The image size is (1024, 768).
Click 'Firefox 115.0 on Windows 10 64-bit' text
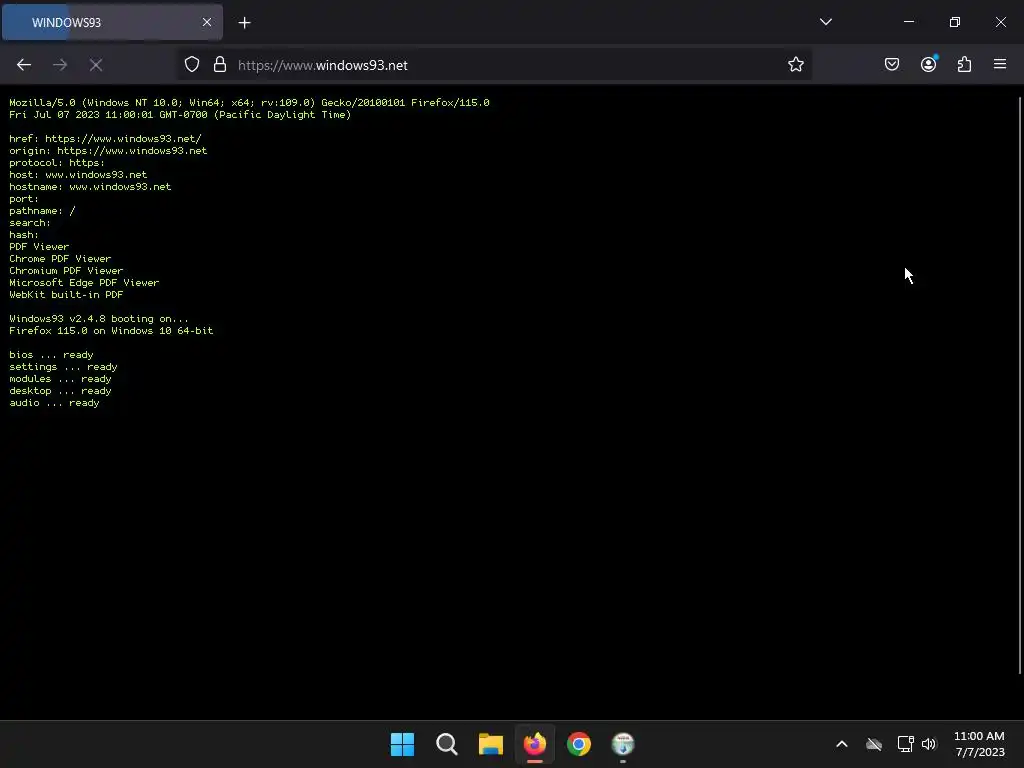pos(111,330)
